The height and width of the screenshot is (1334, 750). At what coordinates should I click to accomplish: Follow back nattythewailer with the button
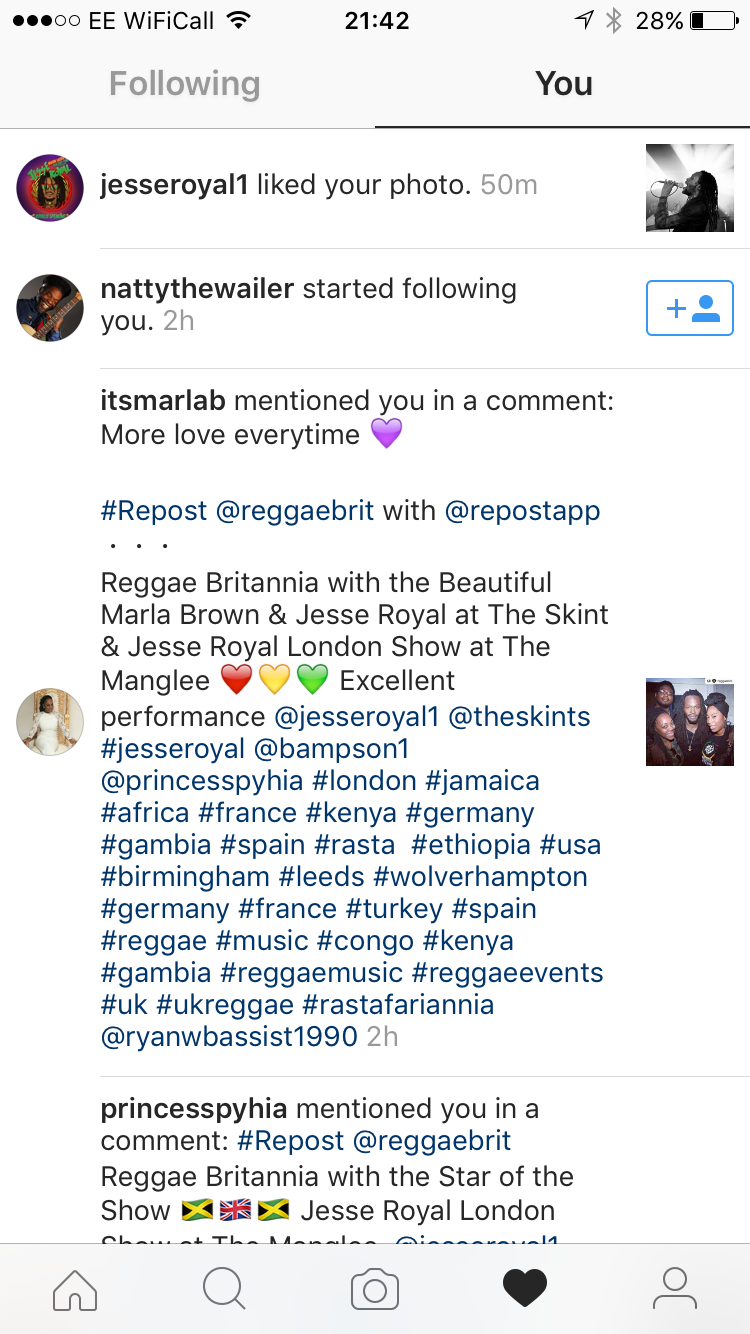point(690,308)
